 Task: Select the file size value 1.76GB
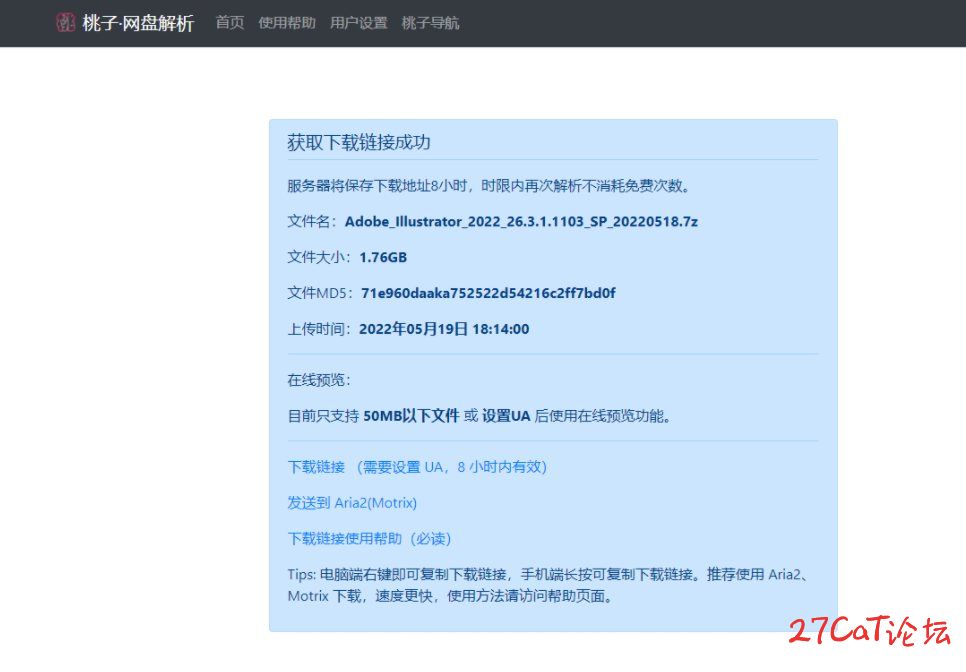(x=383, y=257)
